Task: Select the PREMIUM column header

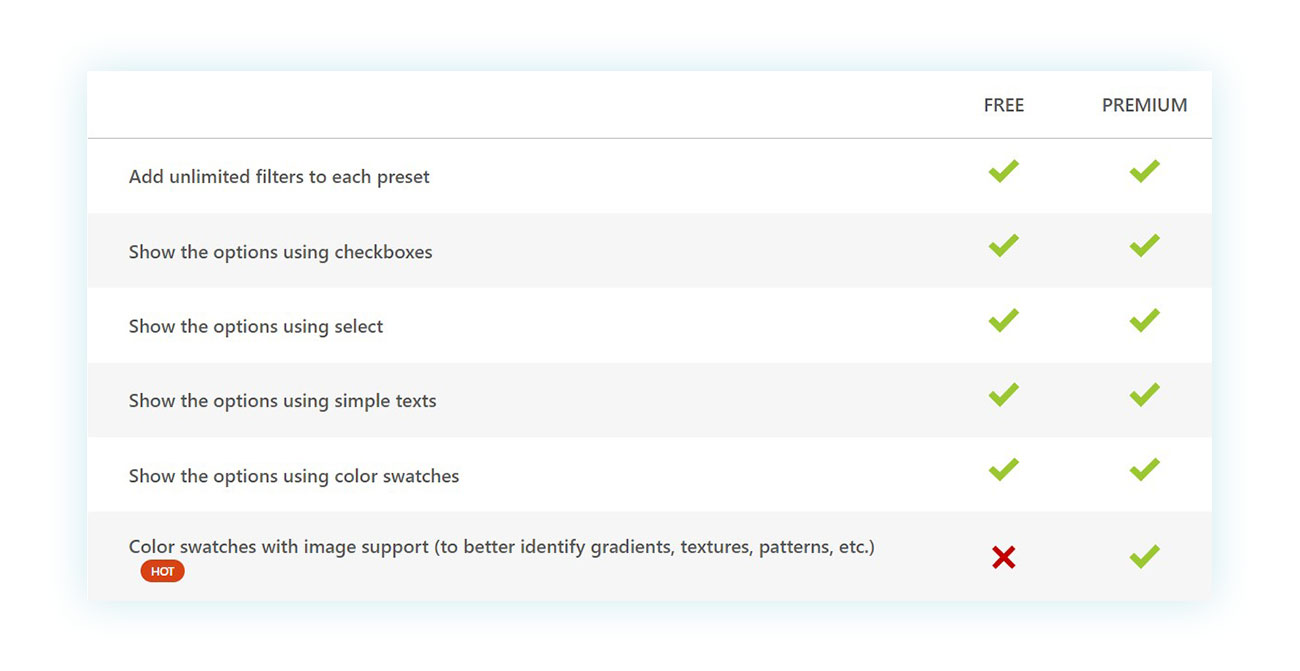Action: click(x=1144, y=105)
